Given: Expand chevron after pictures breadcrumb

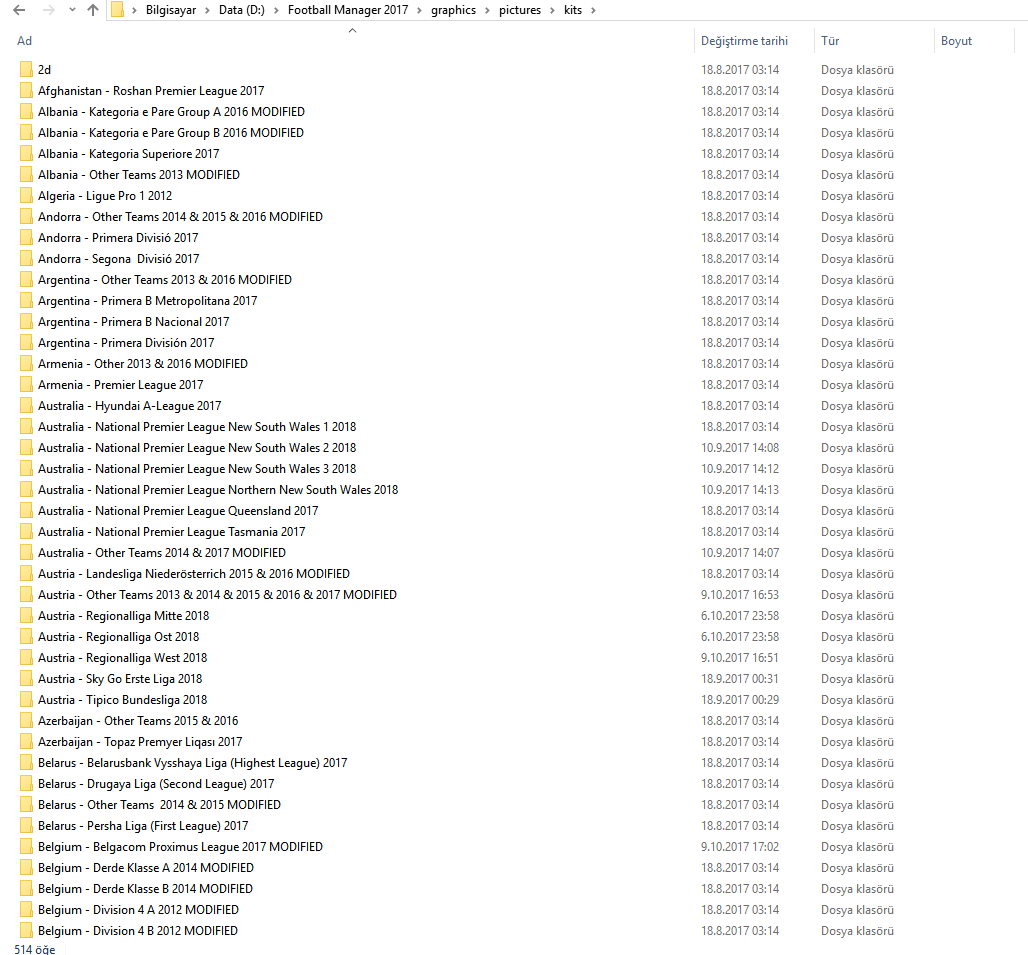Looking at the screenshot, I should [553, 10].
